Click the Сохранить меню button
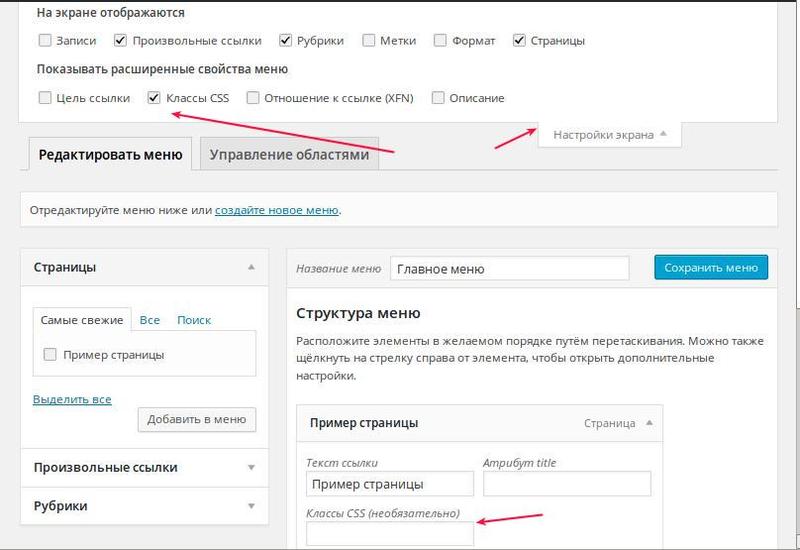 711,268
